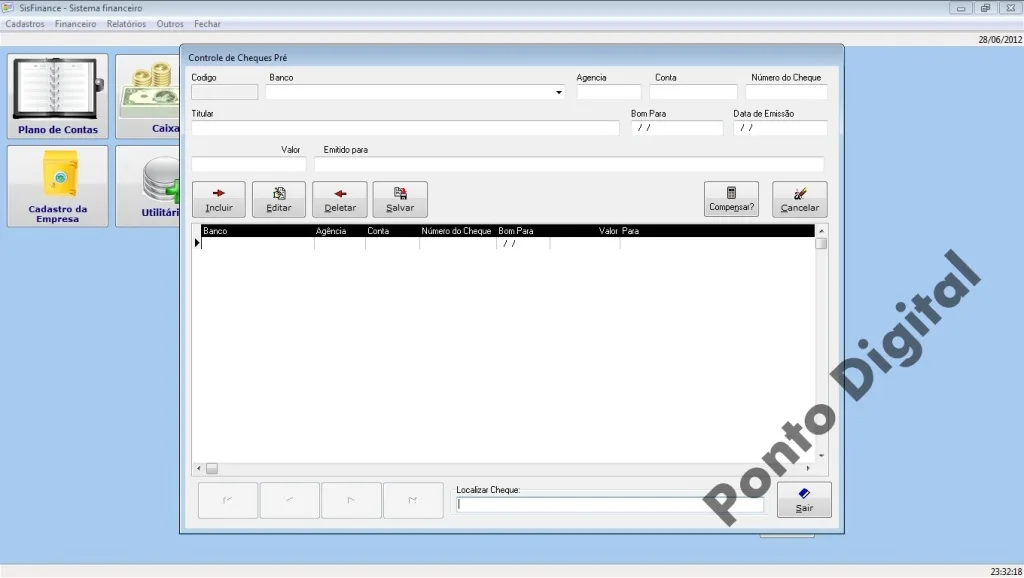Screen dimensions: 1024x578
Task: Click the Compensar? calculator button
Action: 731,199
